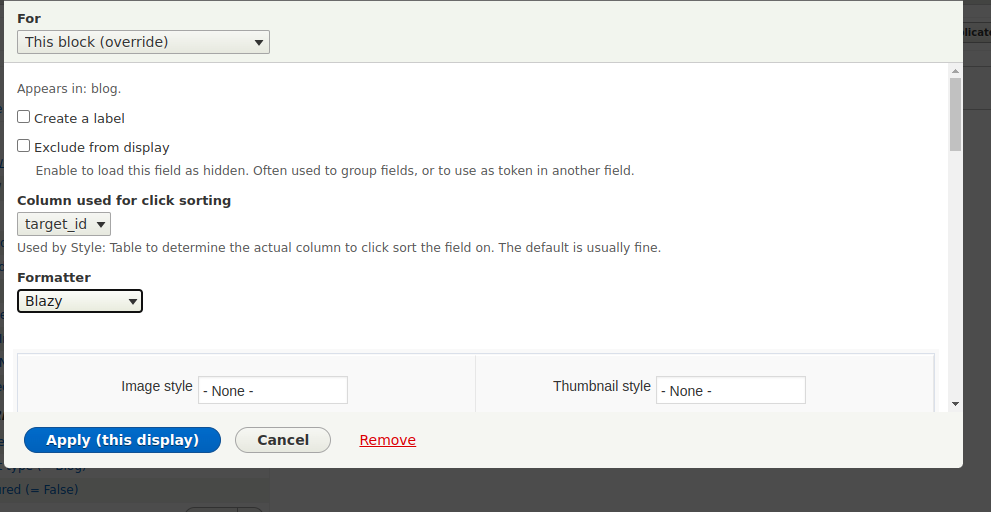Enable the Create a label checkbox
This screenshot has height=512, width=991.
click(23, 117)
